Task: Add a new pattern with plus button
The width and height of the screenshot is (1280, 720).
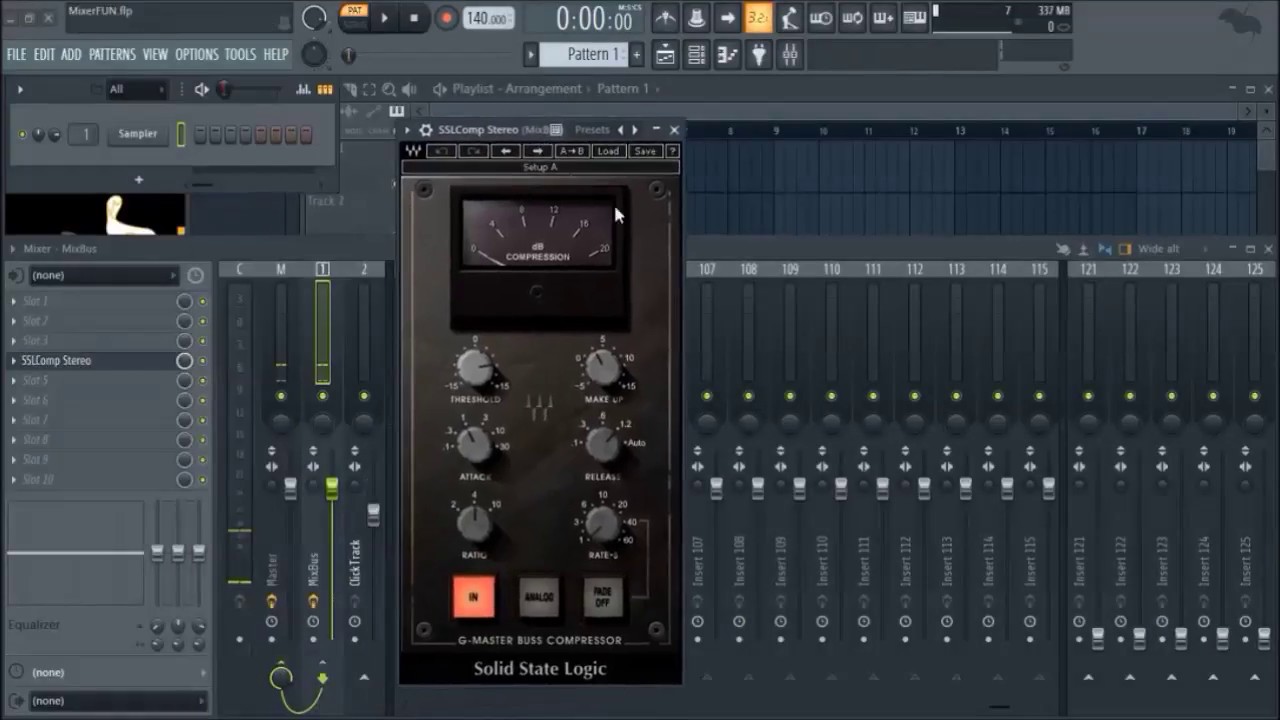Action: [637, 55]
